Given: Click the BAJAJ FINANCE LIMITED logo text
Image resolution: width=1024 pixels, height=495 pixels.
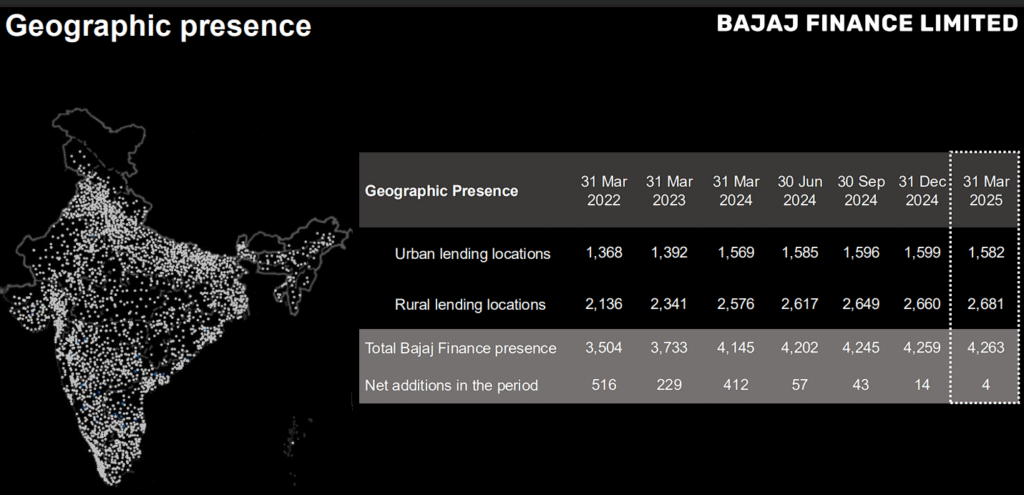Looking at the screenshot, I should pyautogui.click(x=867, y=24).
